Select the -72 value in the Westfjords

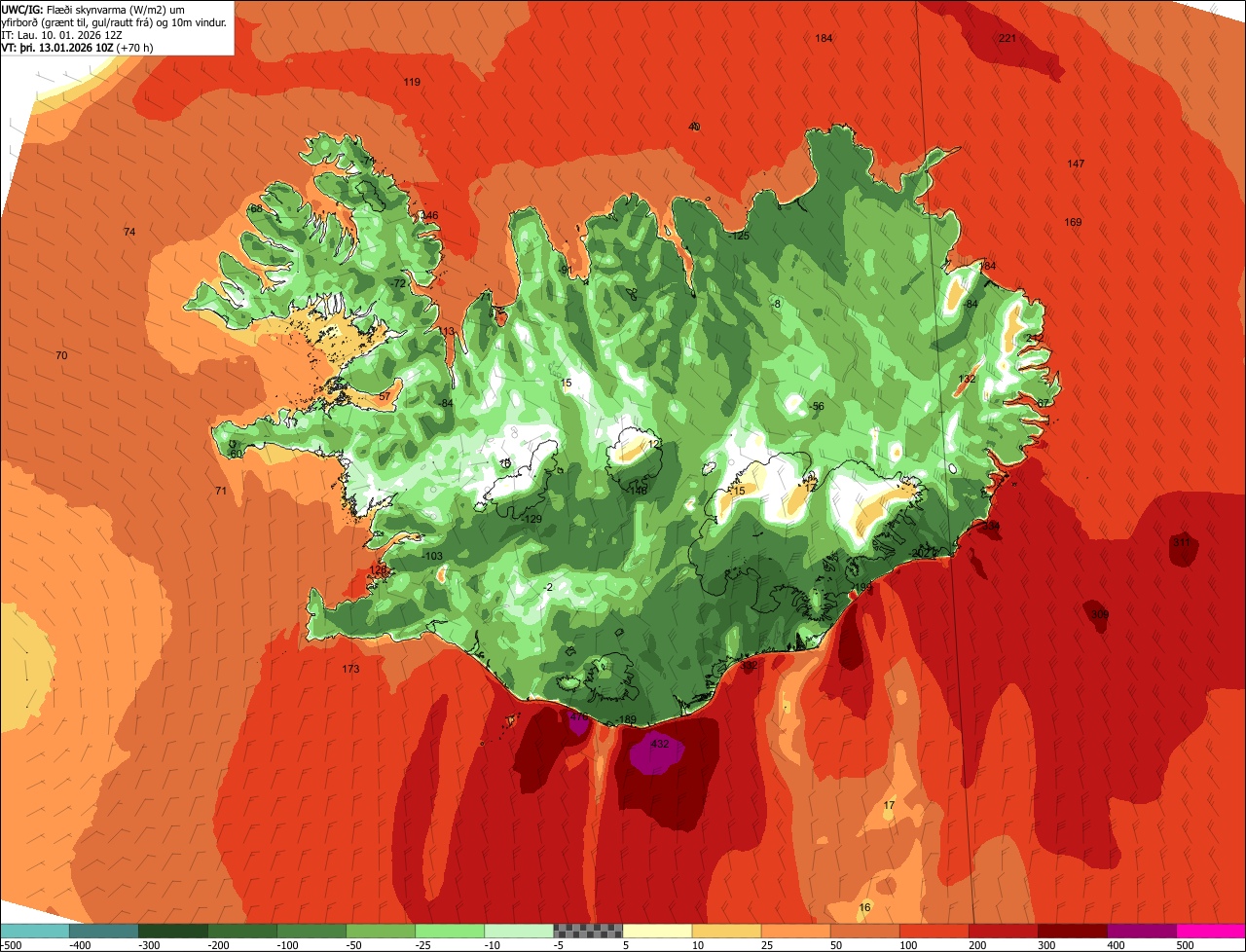point(397,282)
